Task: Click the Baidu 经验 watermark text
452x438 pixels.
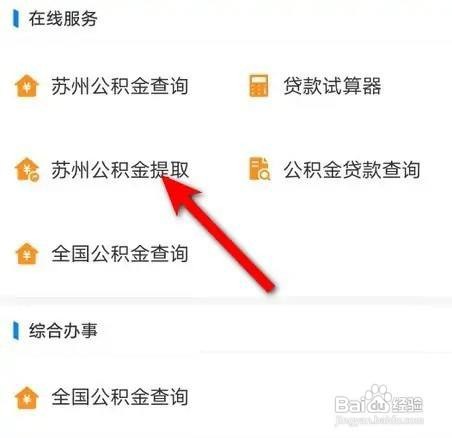Action: [x=407, y=404]
